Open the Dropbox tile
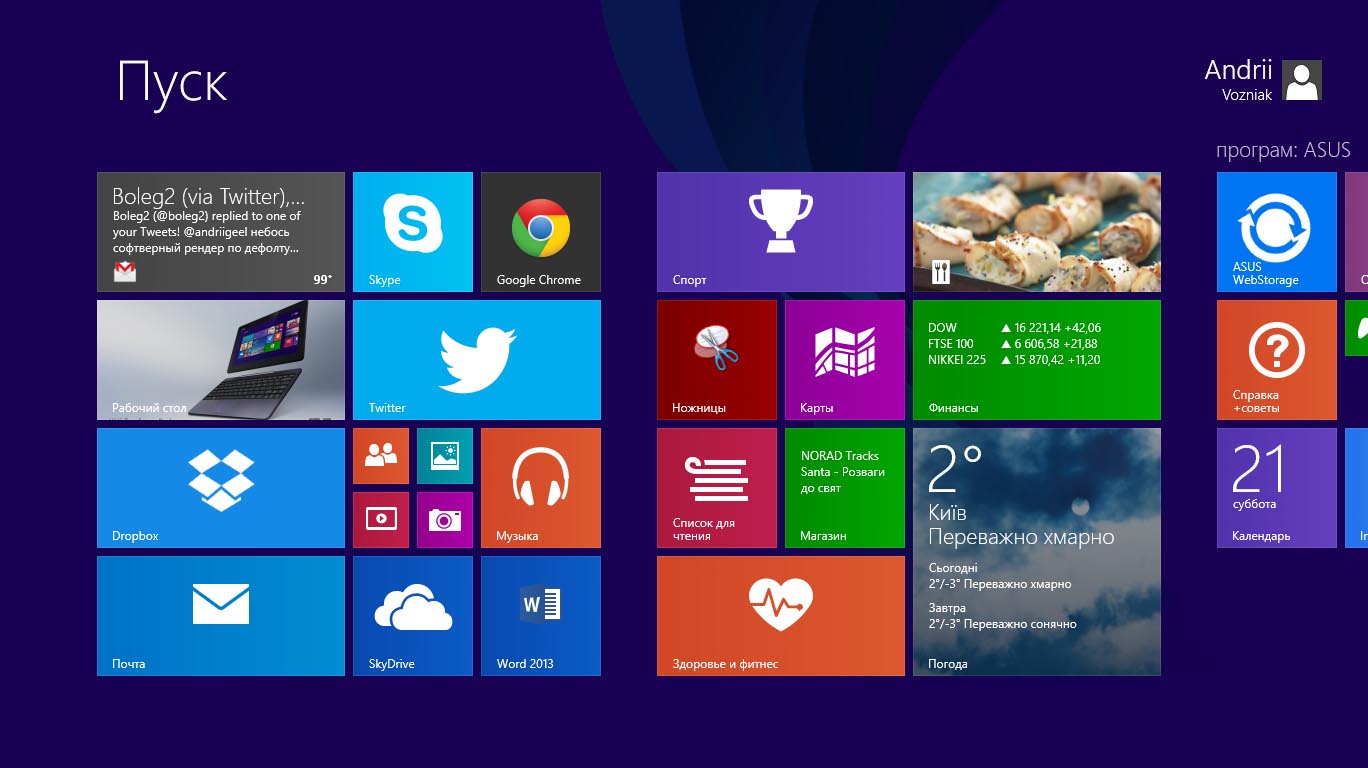Viewport: 1368px width, 768px height. point(221,488)
